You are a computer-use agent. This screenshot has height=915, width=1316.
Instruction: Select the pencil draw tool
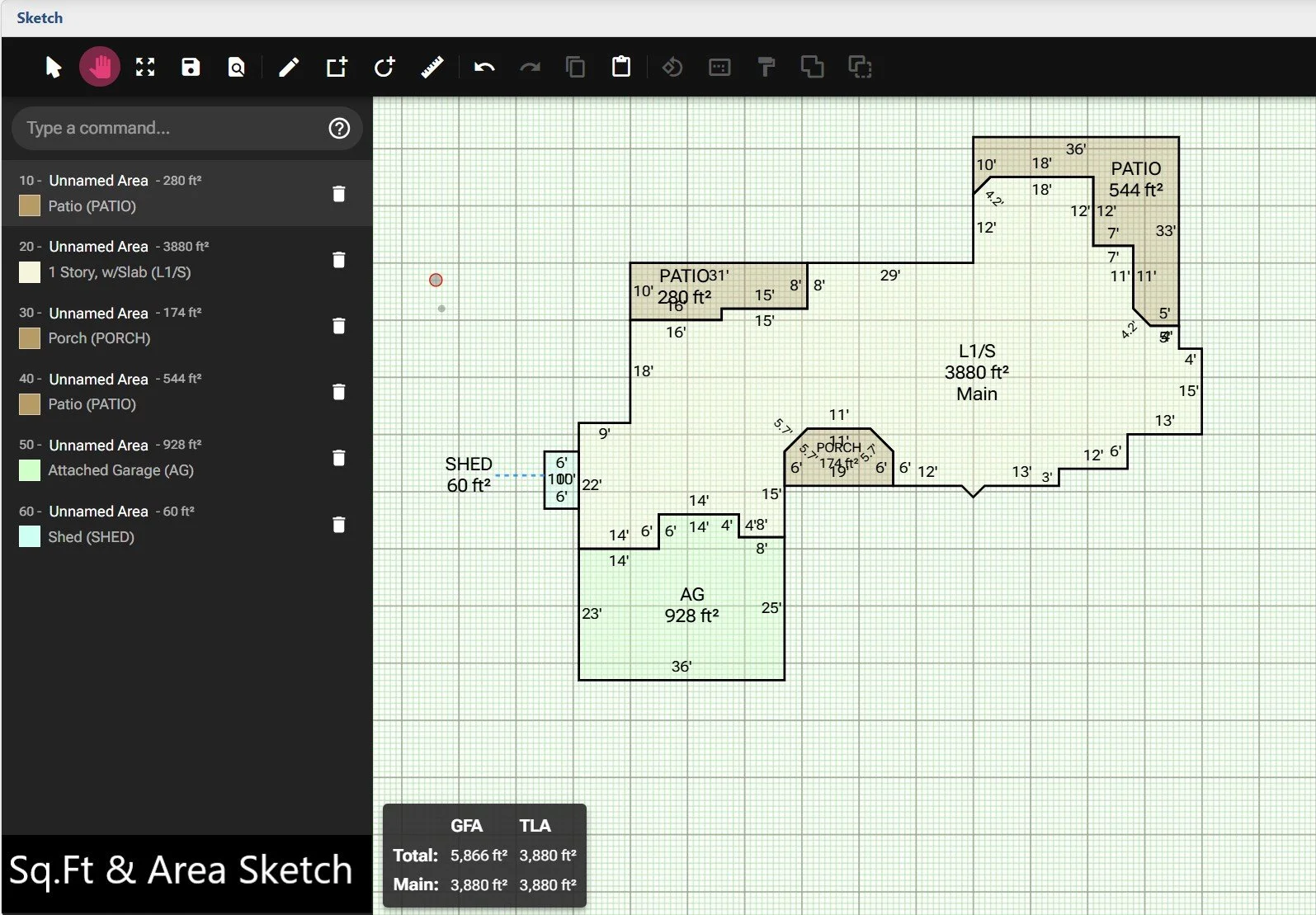(289, 67)
